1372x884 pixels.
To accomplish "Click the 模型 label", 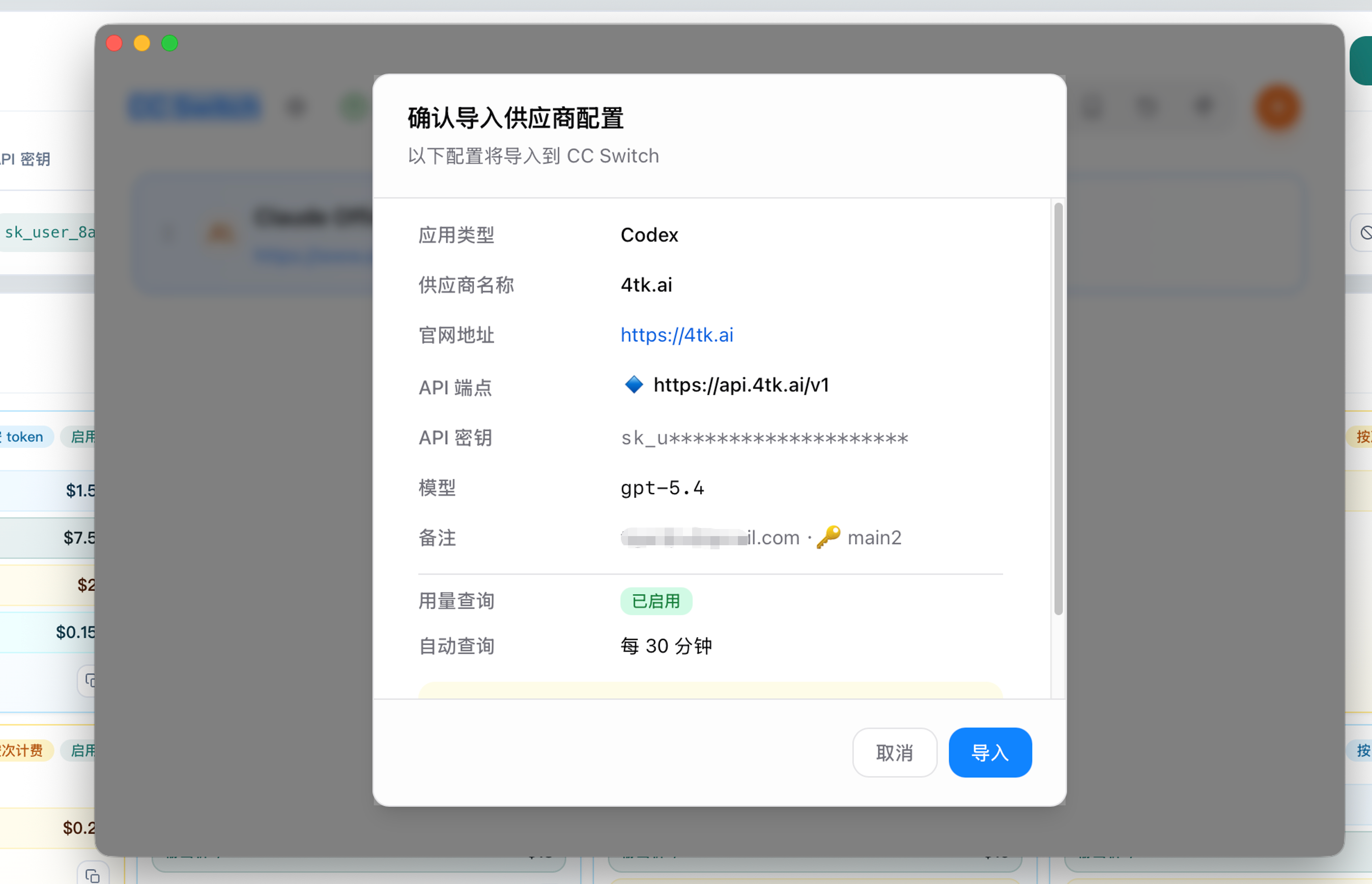I will (x=437, y=488).
